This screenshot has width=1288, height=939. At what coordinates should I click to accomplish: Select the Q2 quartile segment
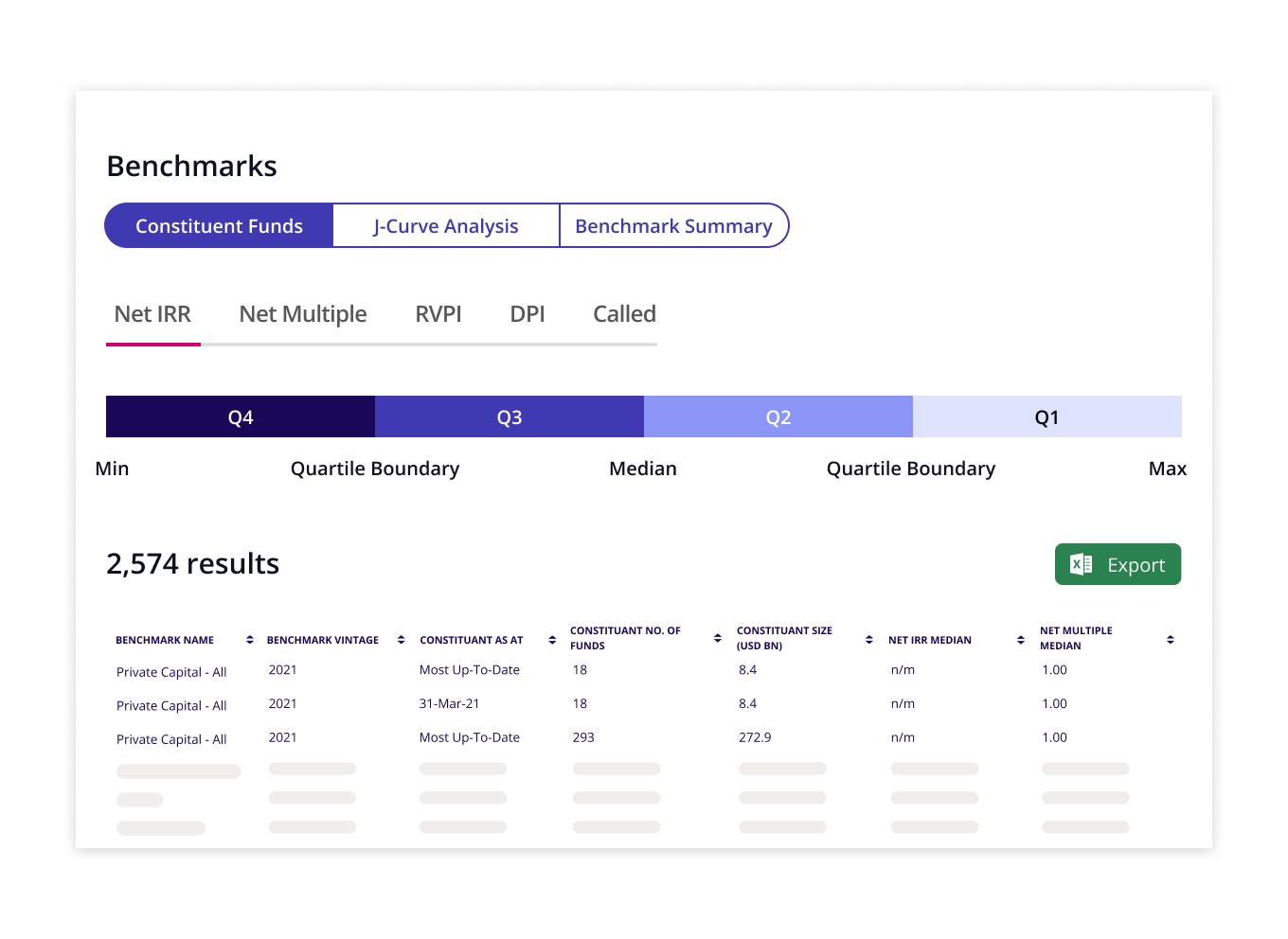(x=778, y=416)
